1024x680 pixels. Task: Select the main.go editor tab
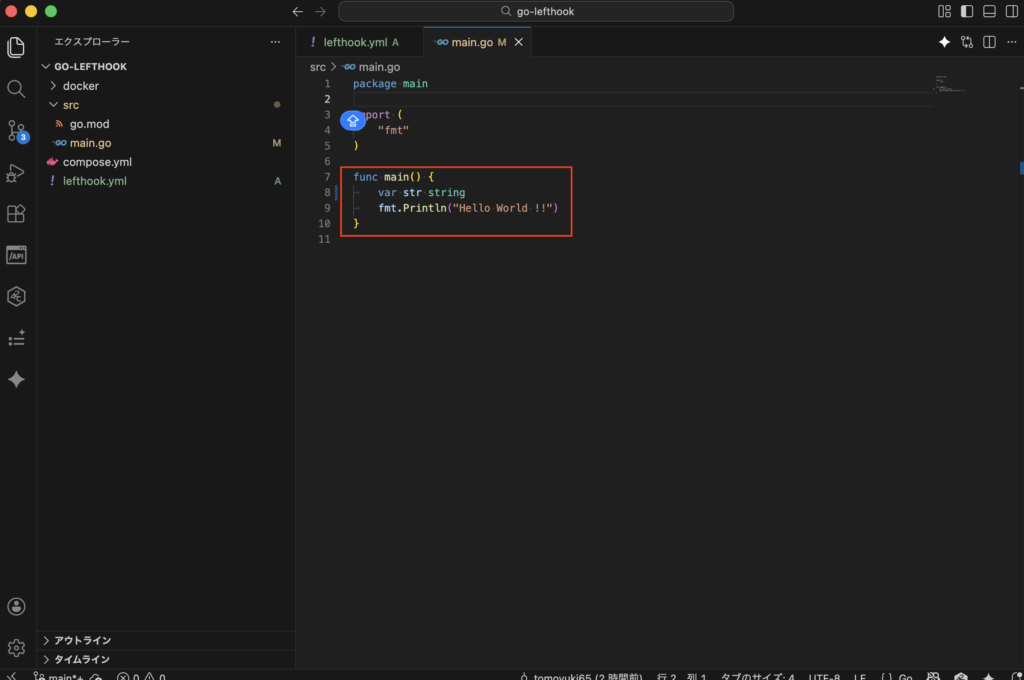coord(471,42)
